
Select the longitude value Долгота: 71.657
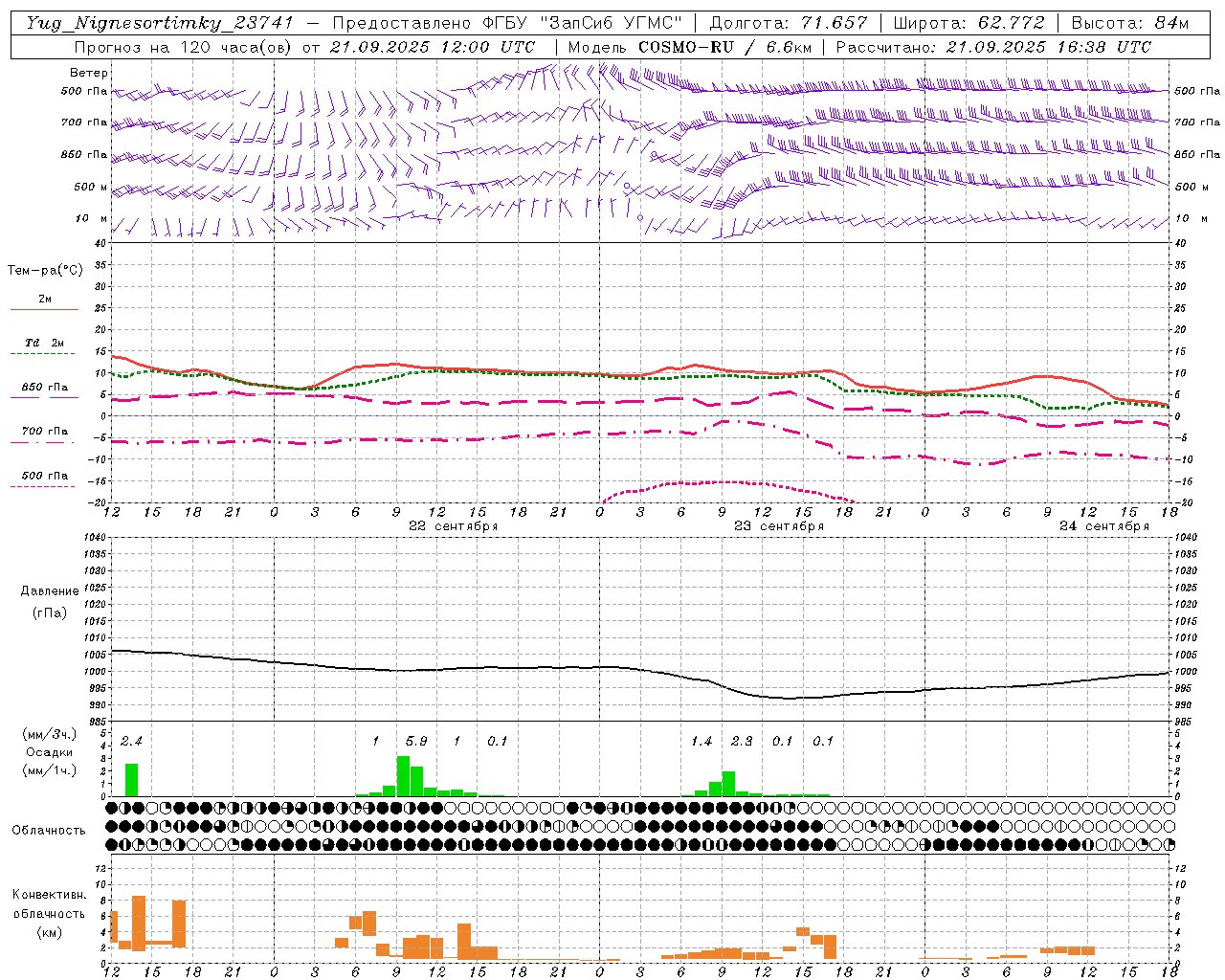click(789, 23)
